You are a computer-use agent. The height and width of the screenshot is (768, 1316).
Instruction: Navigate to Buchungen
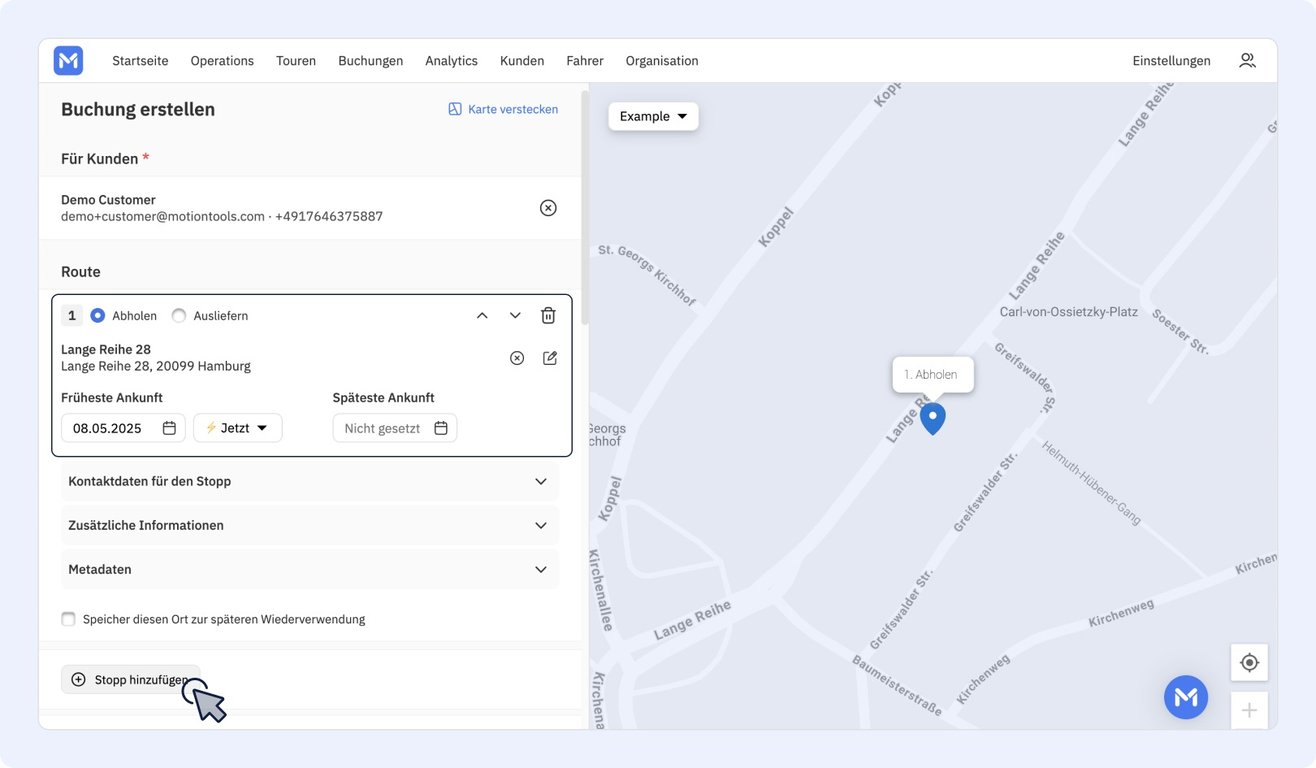pyautogui.click(x=371, y=61)
